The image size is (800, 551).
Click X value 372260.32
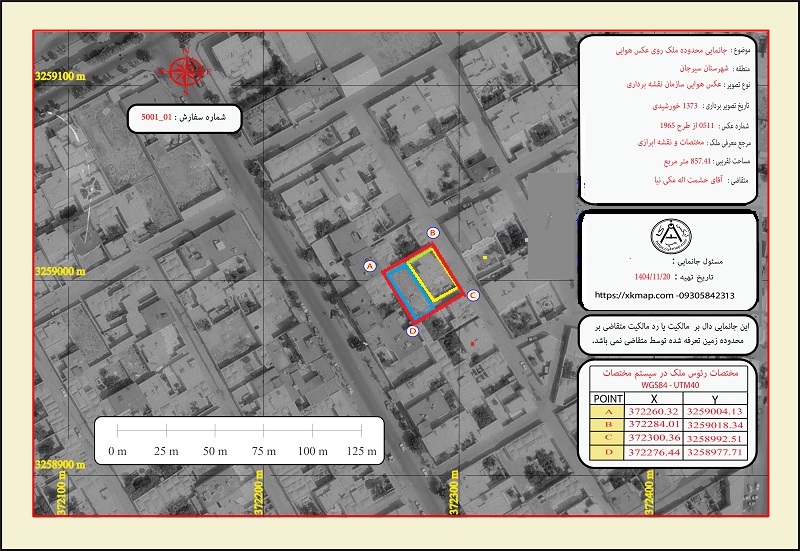(x=654, y=412)
